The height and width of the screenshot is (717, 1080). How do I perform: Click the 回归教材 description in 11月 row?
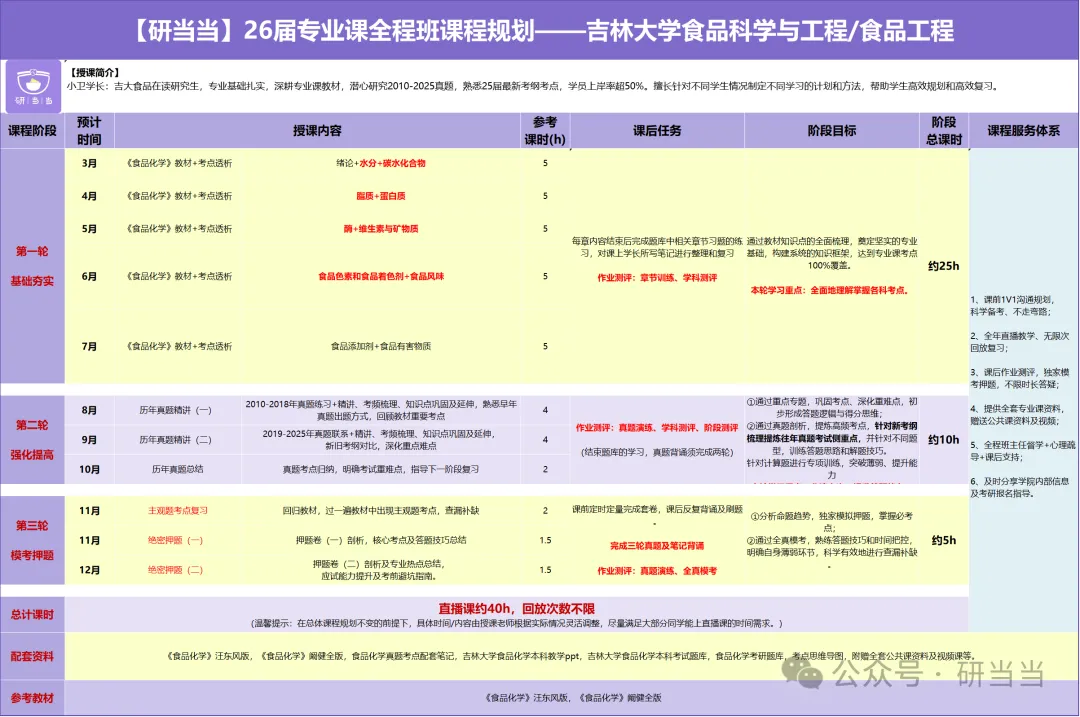tap(381, 510)
